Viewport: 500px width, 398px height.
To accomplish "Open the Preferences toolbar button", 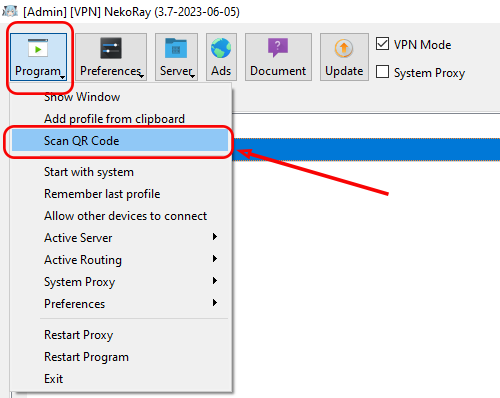I will tap(111, 57).
